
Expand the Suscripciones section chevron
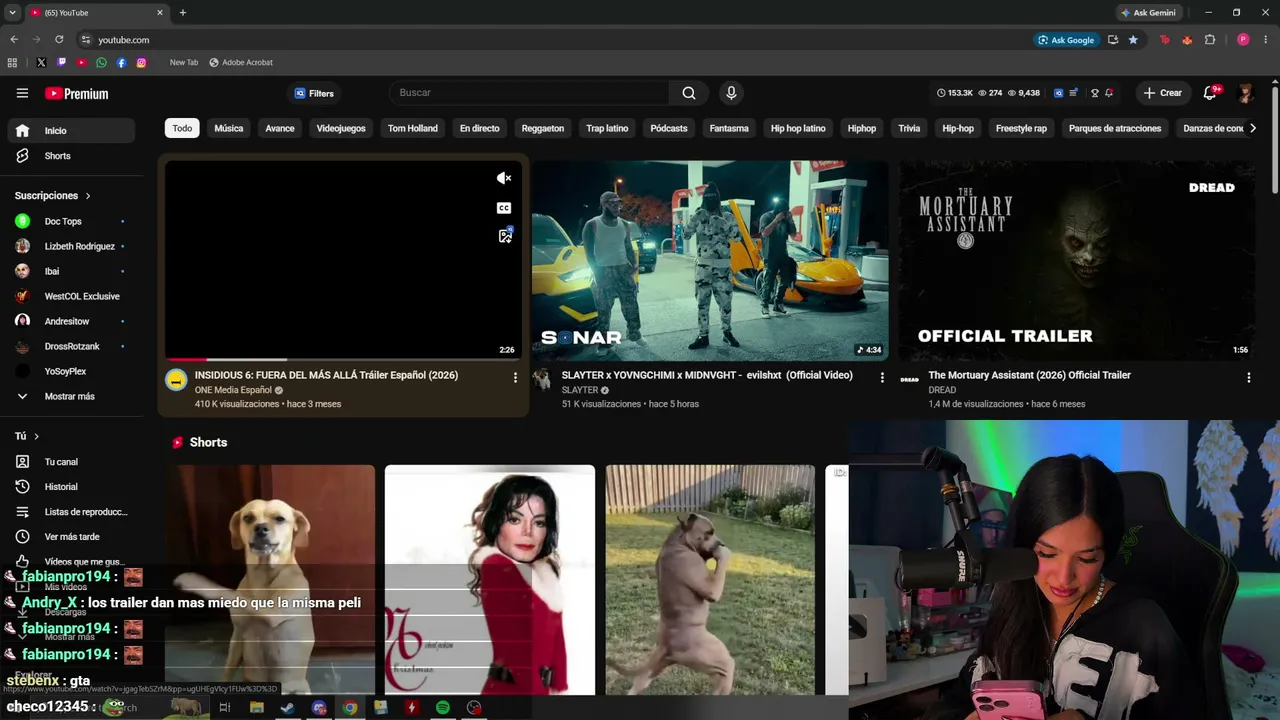[x=88, y=196]
